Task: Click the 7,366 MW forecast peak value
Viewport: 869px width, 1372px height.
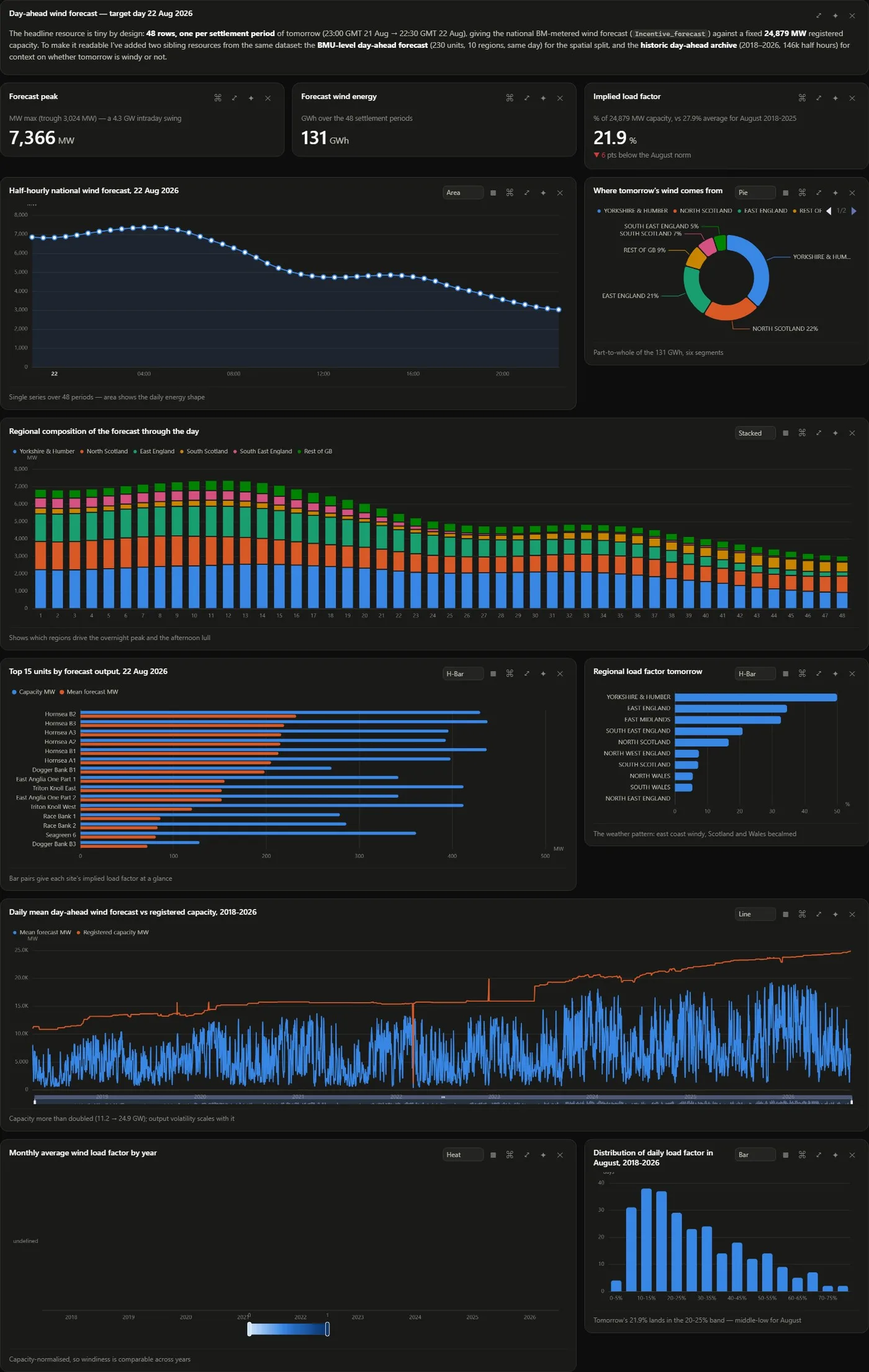Action: [x=42, y=138]
